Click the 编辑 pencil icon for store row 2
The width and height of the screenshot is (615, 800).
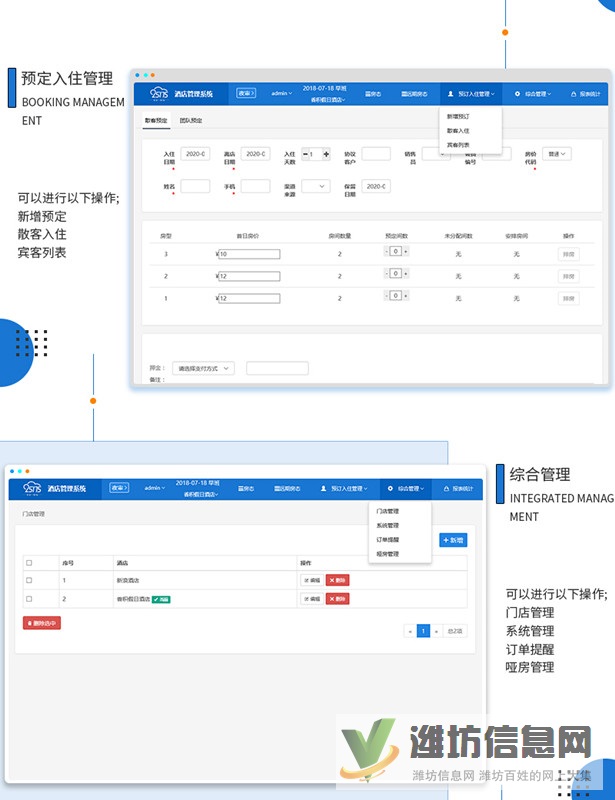311,598
